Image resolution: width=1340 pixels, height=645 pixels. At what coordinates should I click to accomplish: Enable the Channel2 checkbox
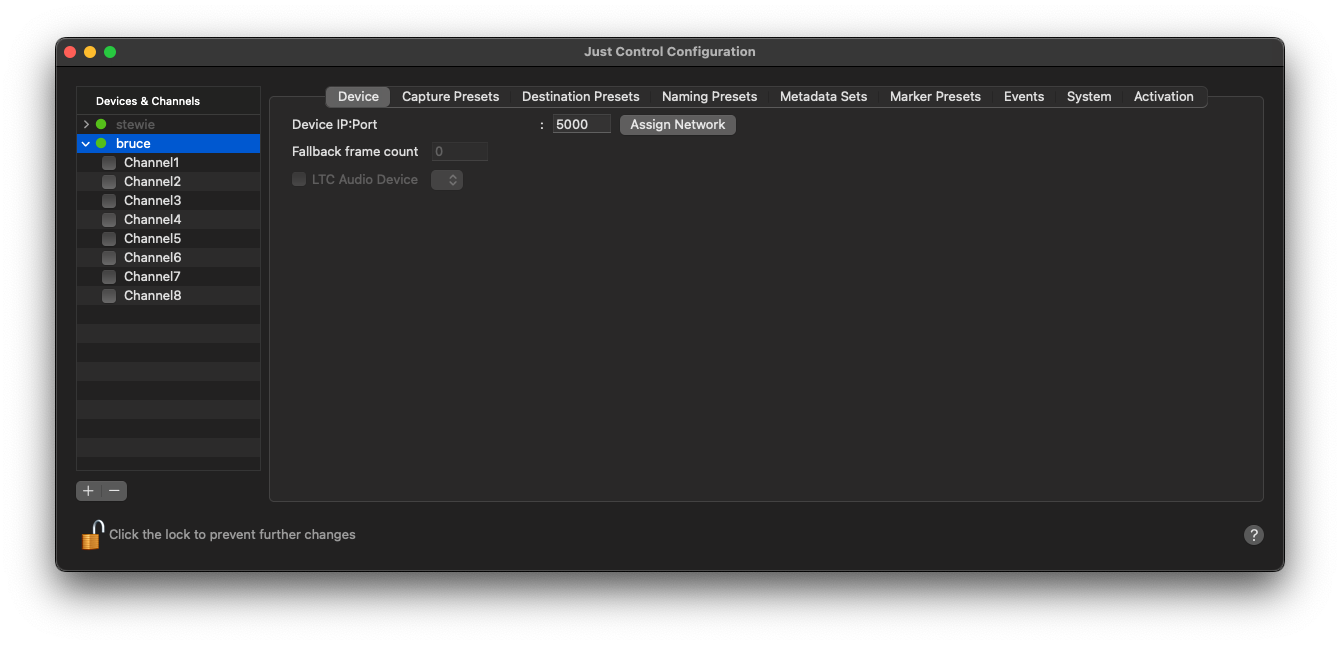pyautogui.click(x=109, y=182)
